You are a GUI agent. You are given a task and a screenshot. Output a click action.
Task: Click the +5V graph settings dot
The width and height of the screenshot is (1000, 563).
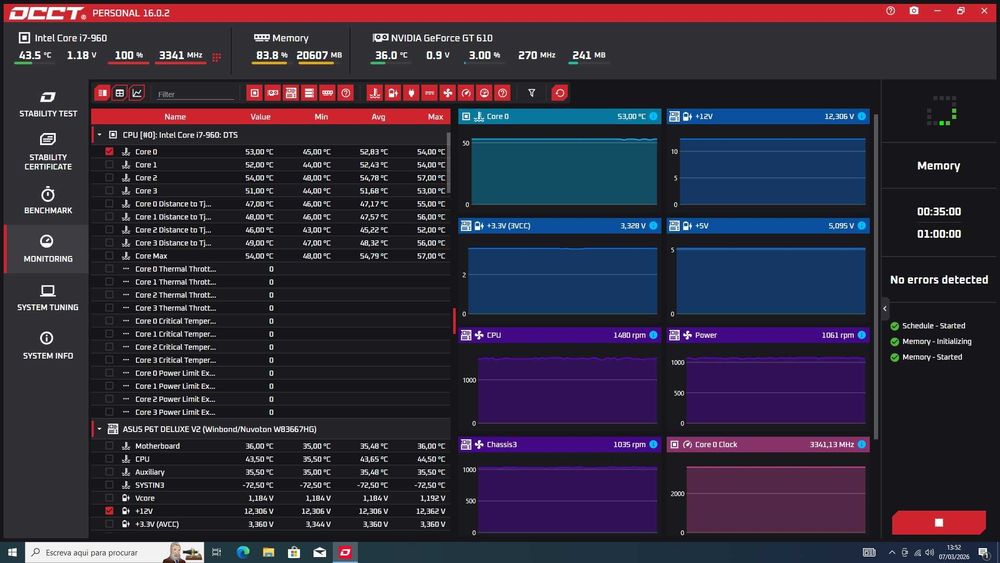click(x=862, y=226)
